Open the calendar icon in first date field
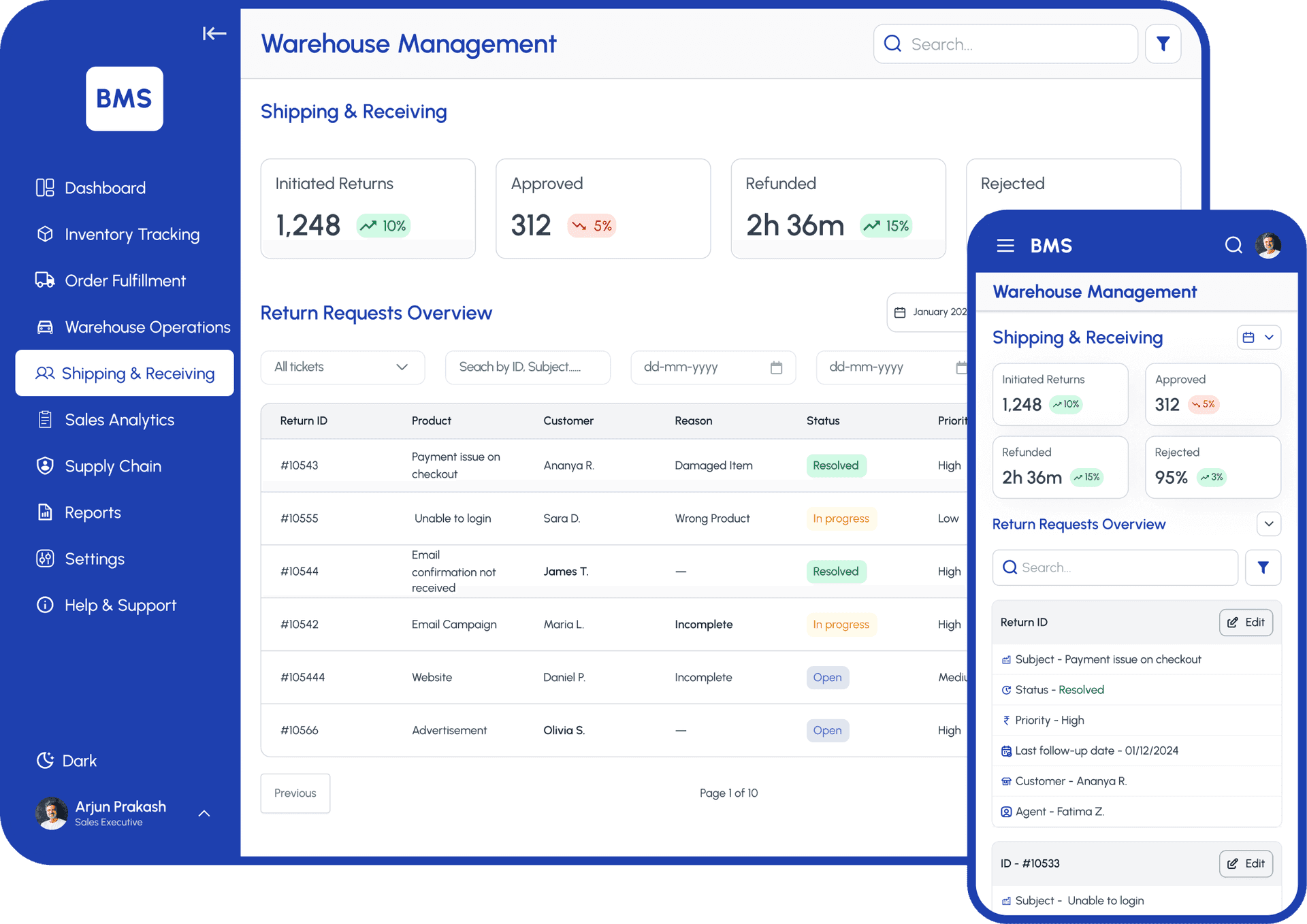 pyautogui.click(x=776, y=367)
